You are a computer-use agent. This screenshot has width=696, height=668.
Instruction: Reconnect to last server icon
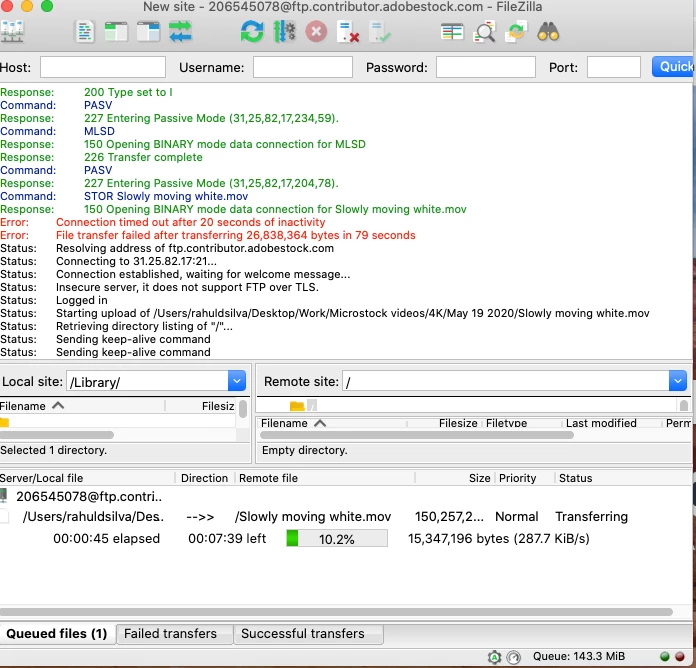point(380,32)
